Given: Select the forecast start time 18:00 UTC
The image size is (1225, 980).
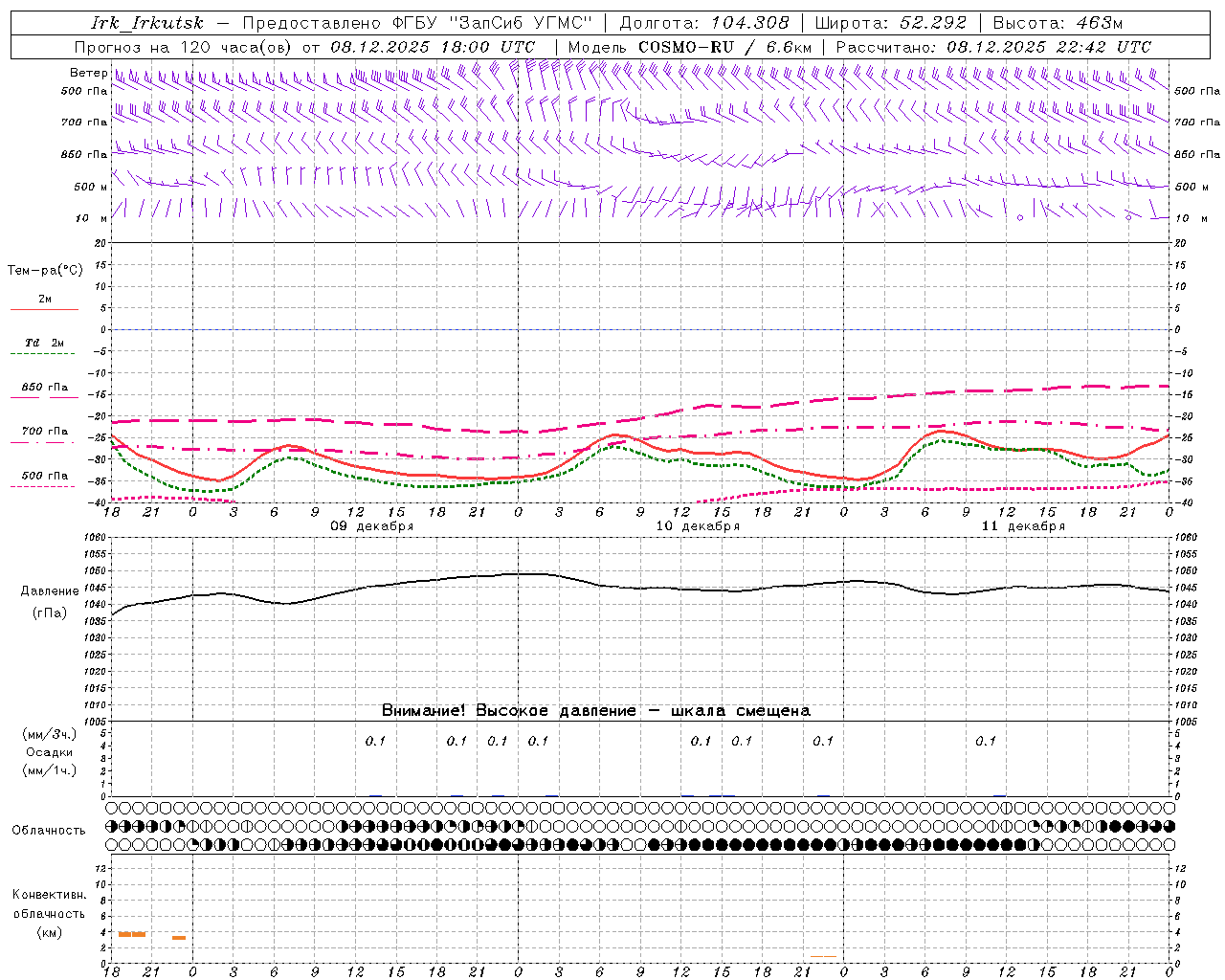Looking at the screenshot, I should click(488, 47).
